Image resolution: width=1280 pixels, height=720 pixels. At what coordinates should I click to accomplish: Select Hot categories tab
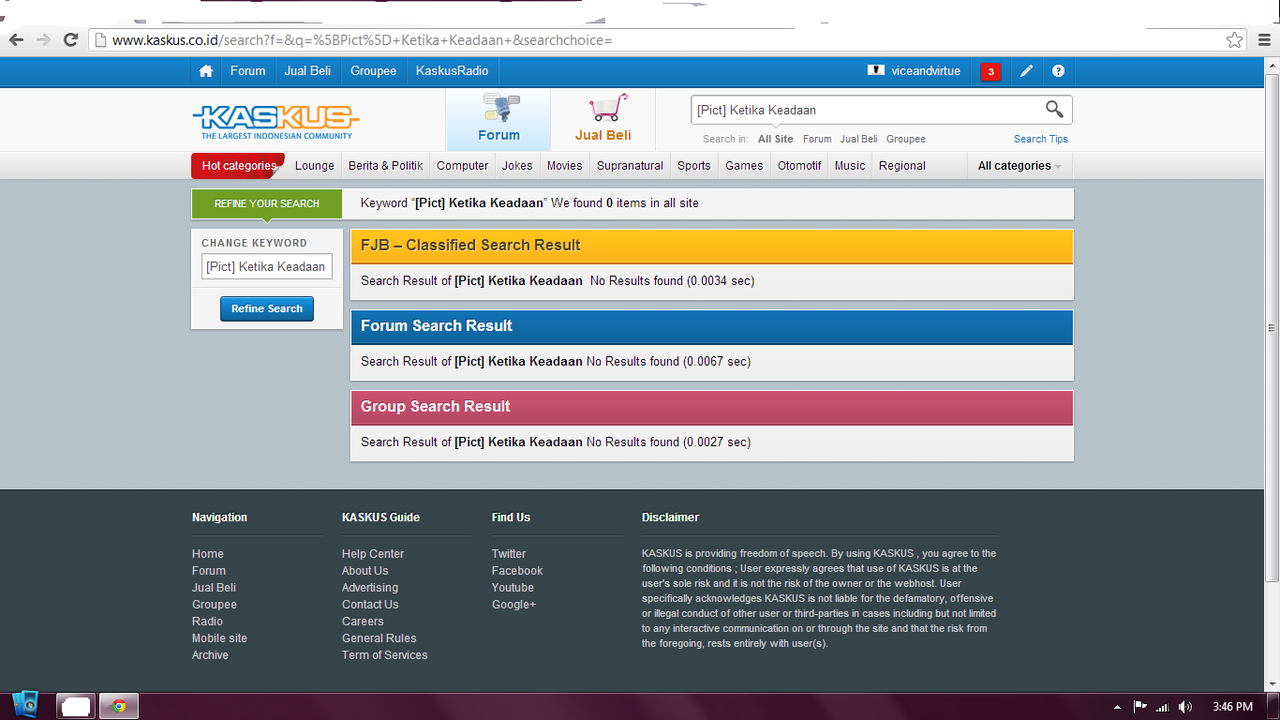click(x=238, y=166)
